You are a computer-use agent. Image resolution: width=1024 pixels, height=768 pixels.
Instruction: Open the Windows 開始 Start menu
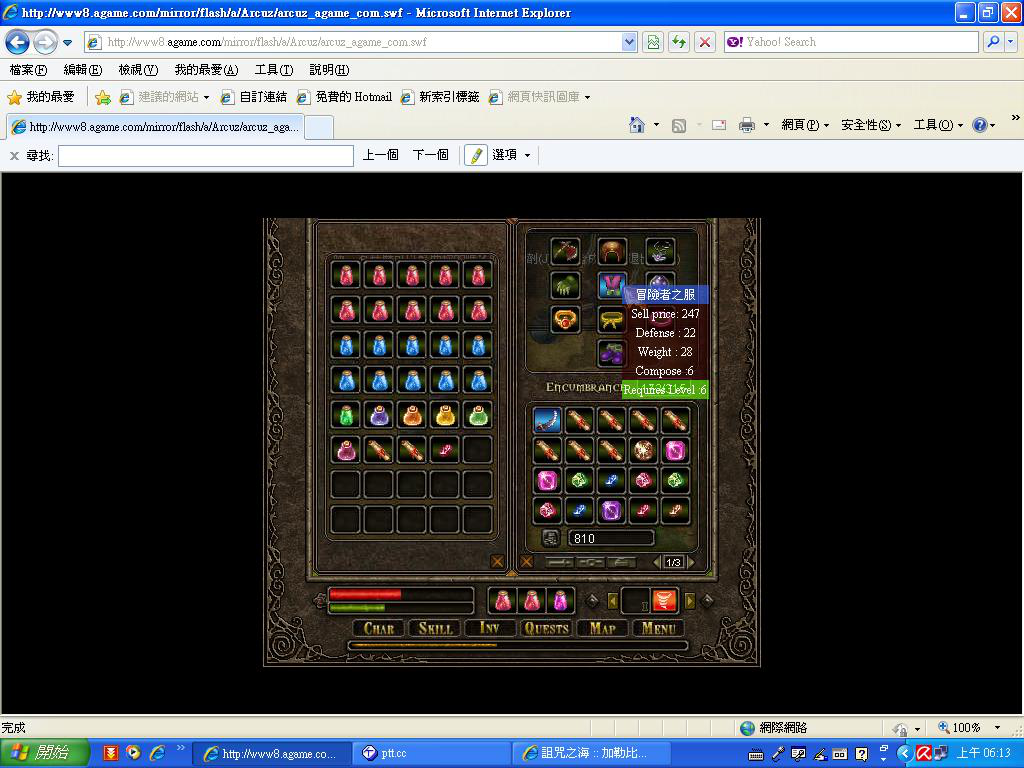44,753
